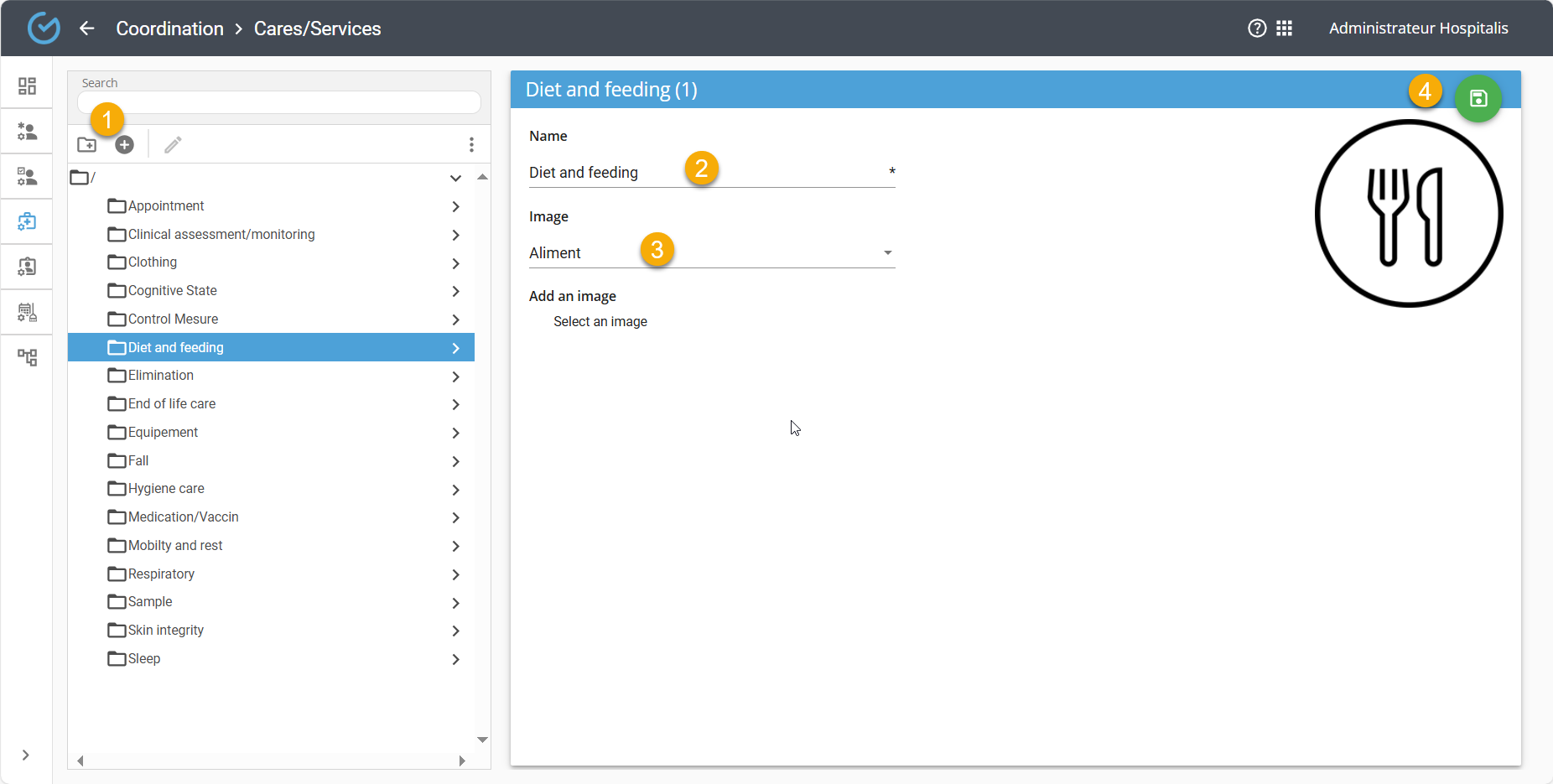Click the plus add item icon

click(124, 145)
